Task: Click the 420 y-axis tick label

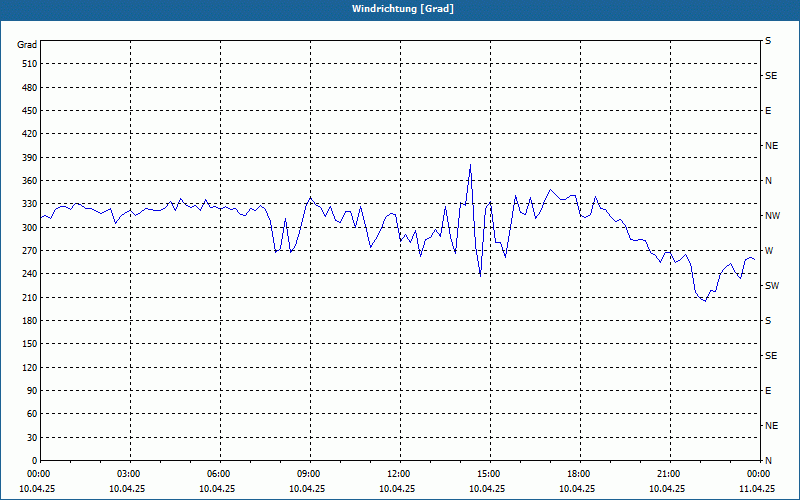Action: pyautogui.click(x=29, y=134)
